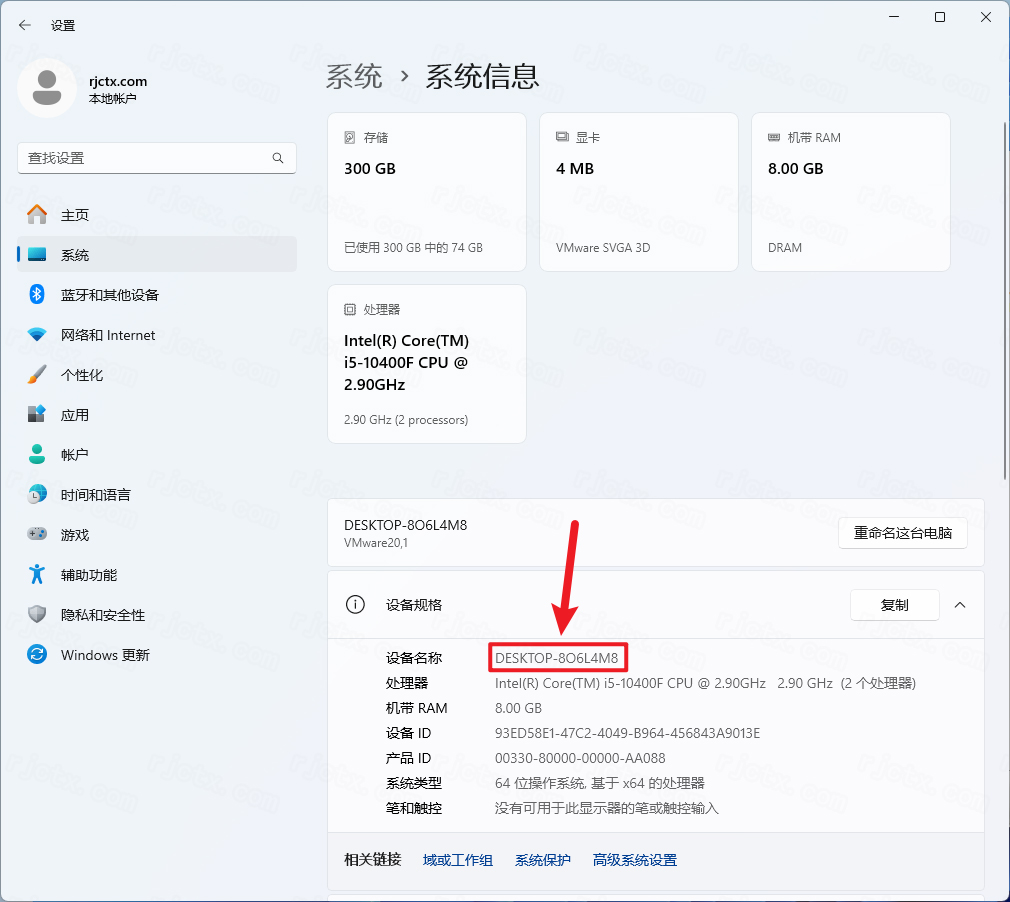Click VMware20,1 model text

coord(376,543)
